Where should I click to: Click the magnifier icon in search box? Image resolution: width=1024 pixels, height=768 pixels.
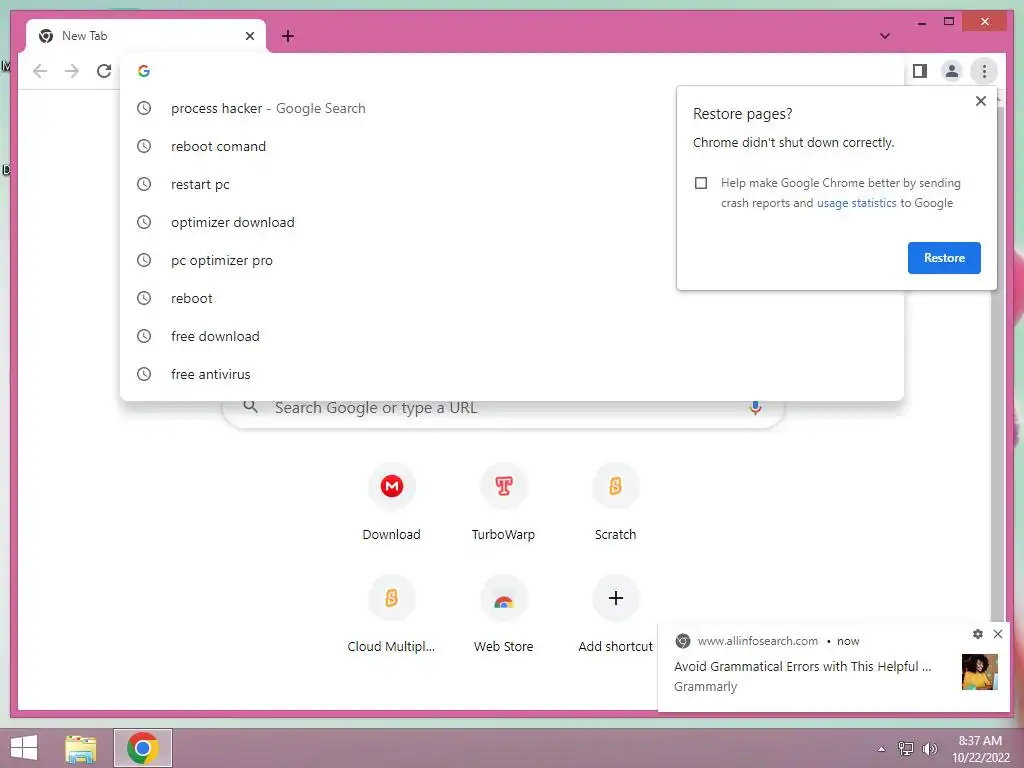(x=250, y=407)
